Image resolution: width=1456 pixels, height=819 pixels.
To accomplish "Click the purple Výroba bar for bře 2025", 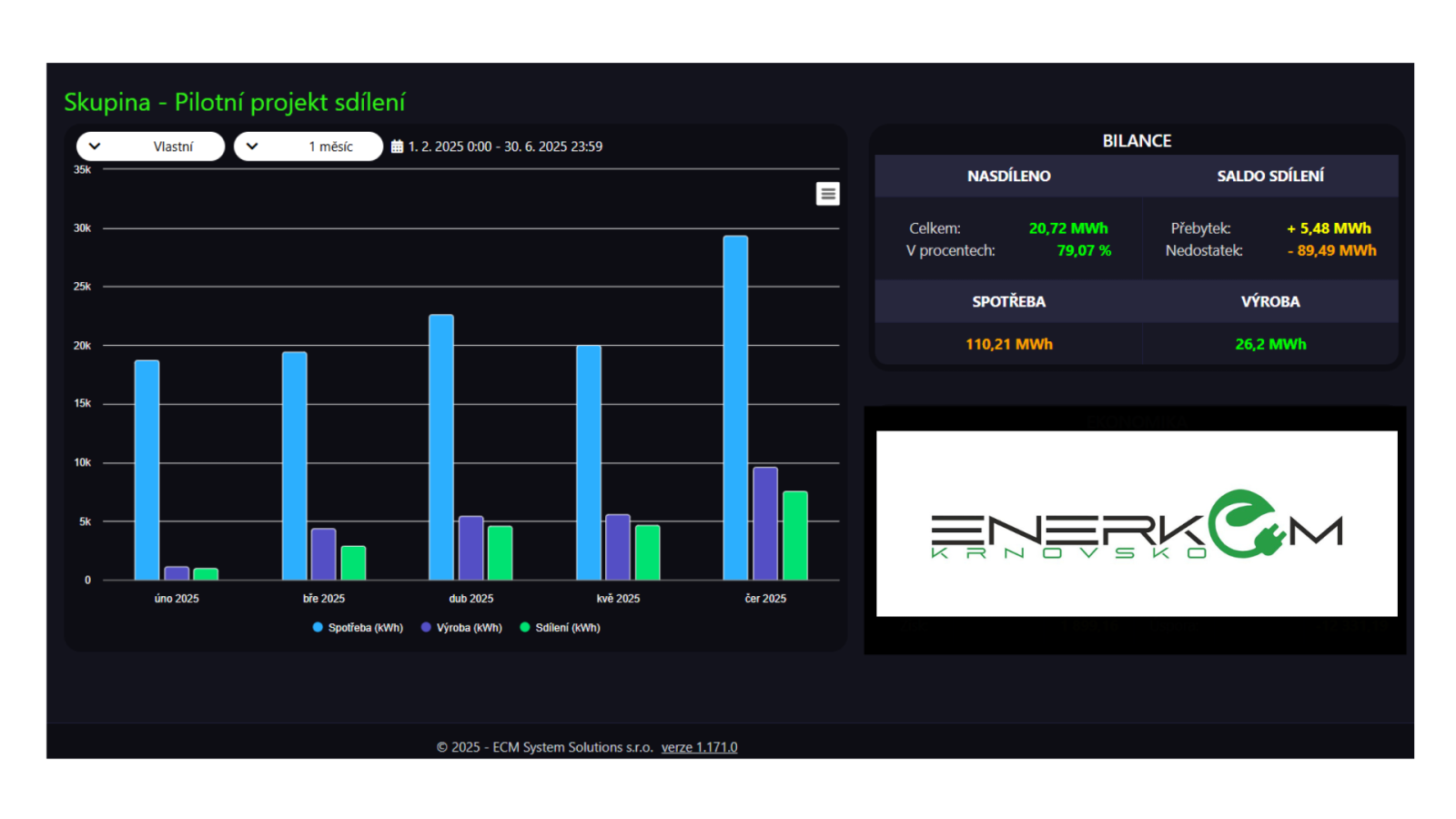I will (x=323, y=554).
